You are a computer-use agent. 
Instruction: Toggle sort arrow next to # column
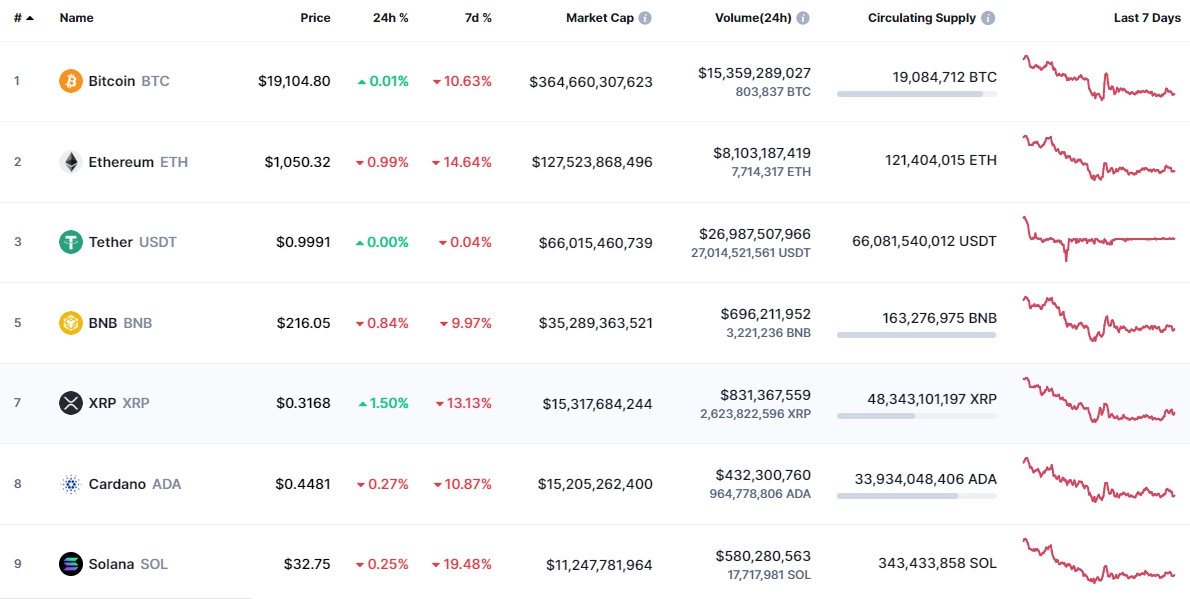coord(30,18)
